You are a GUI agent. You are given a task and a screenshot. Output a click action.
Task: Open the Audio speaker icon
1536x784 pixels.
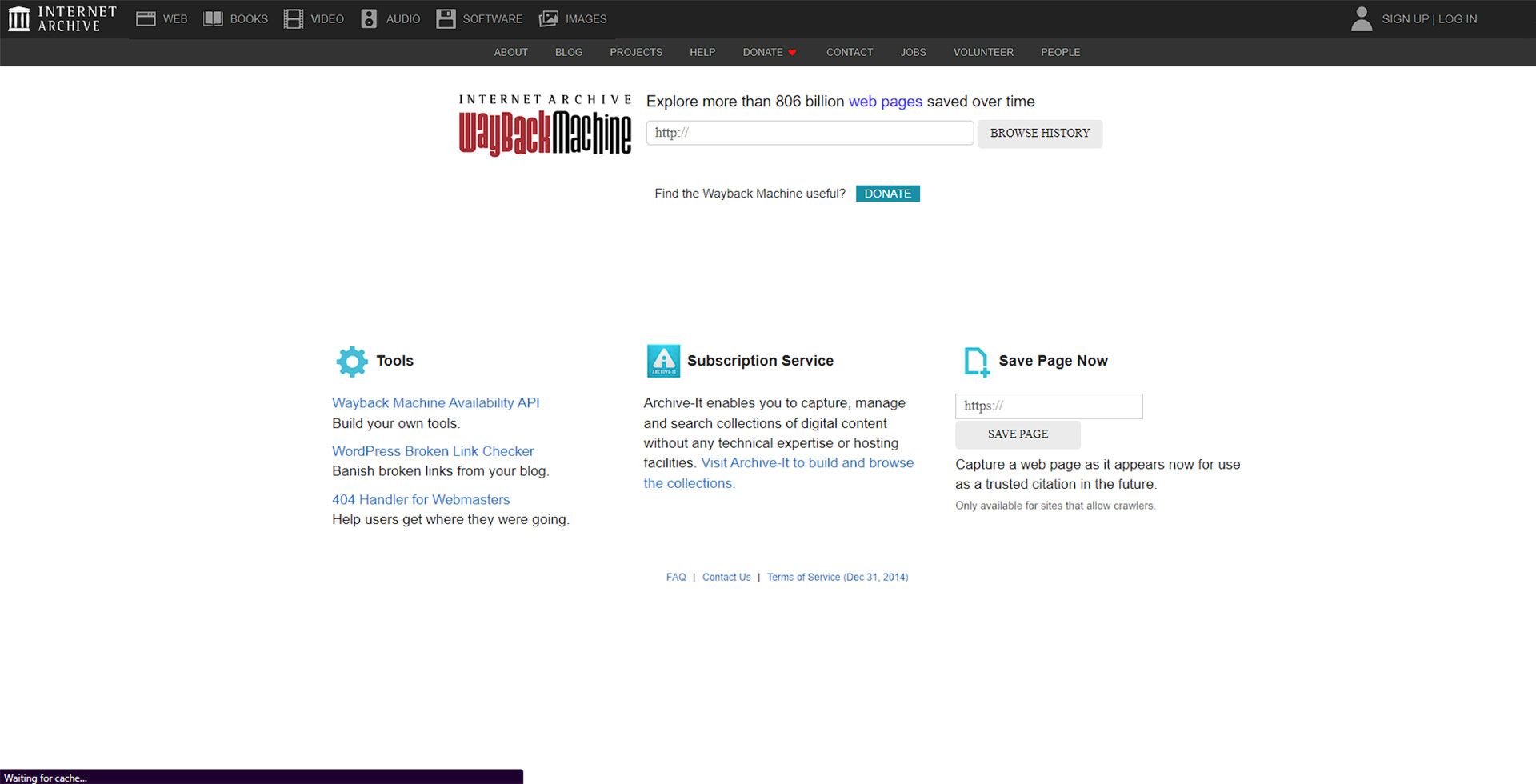(369, 18)
